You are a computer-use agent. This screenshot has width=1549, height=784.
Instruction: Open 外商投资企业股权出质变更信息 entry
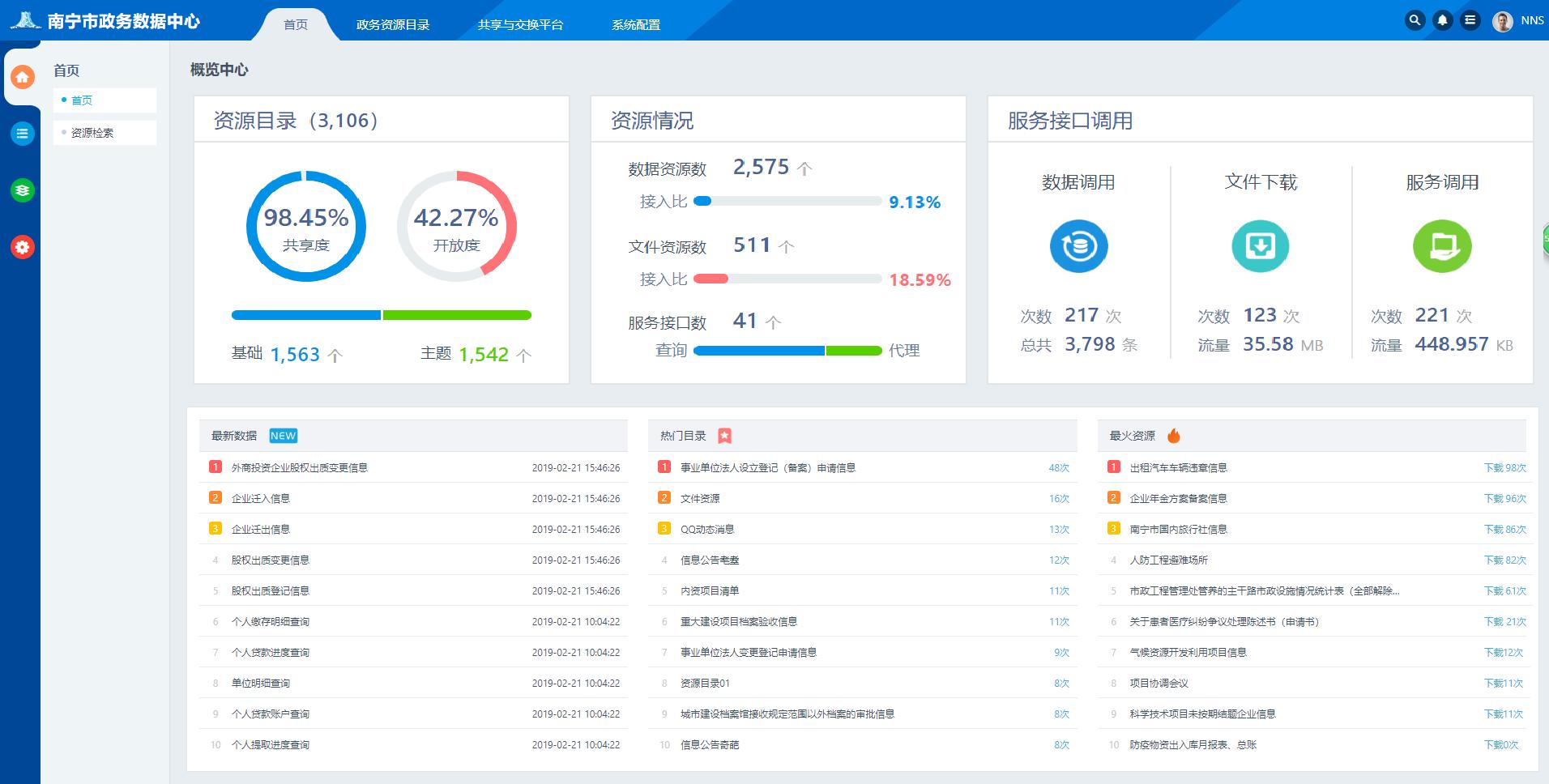(x=300, y=467)
